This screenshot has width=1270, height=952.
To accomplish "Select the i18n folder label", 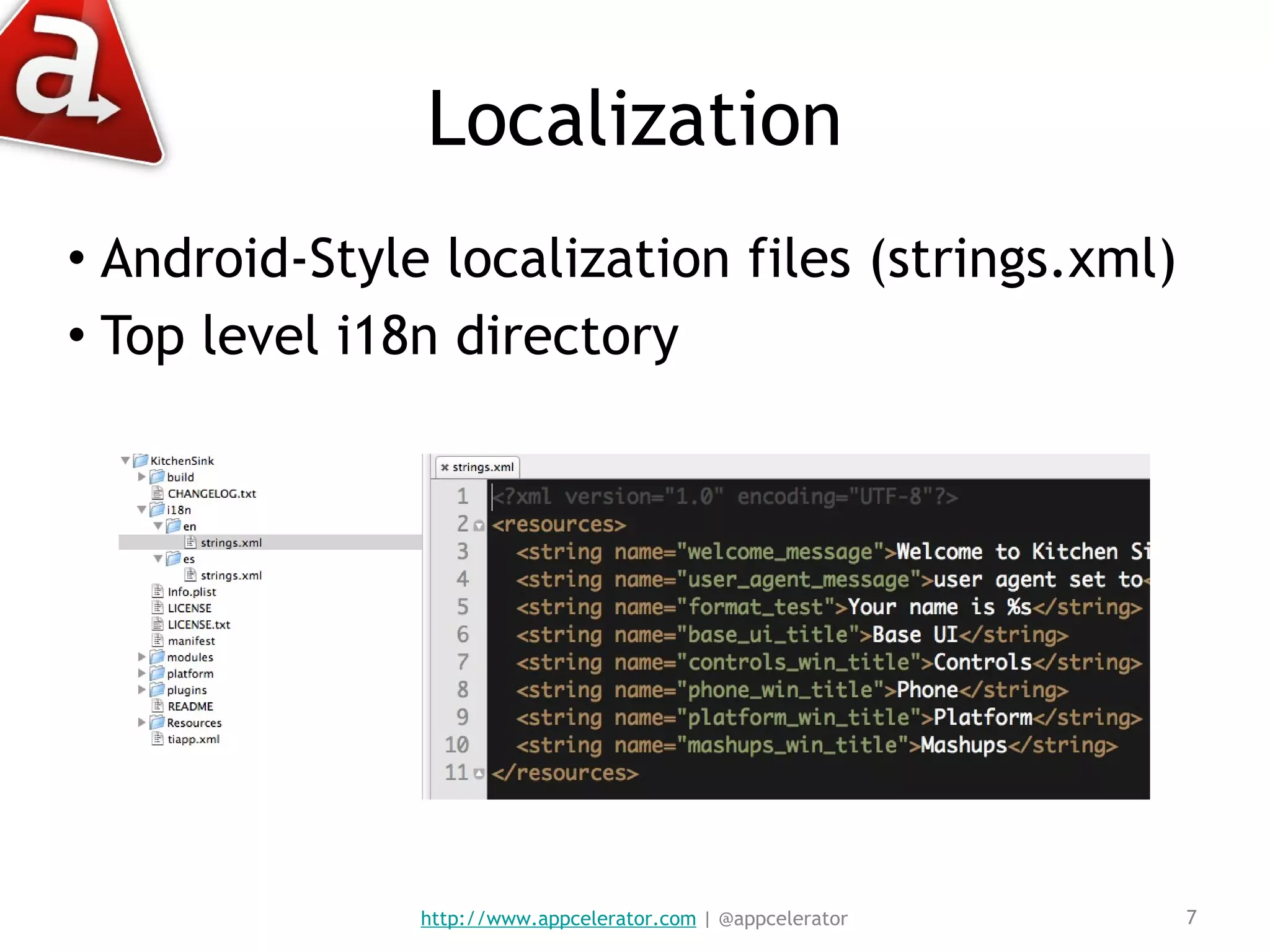I will click(179, 509).
